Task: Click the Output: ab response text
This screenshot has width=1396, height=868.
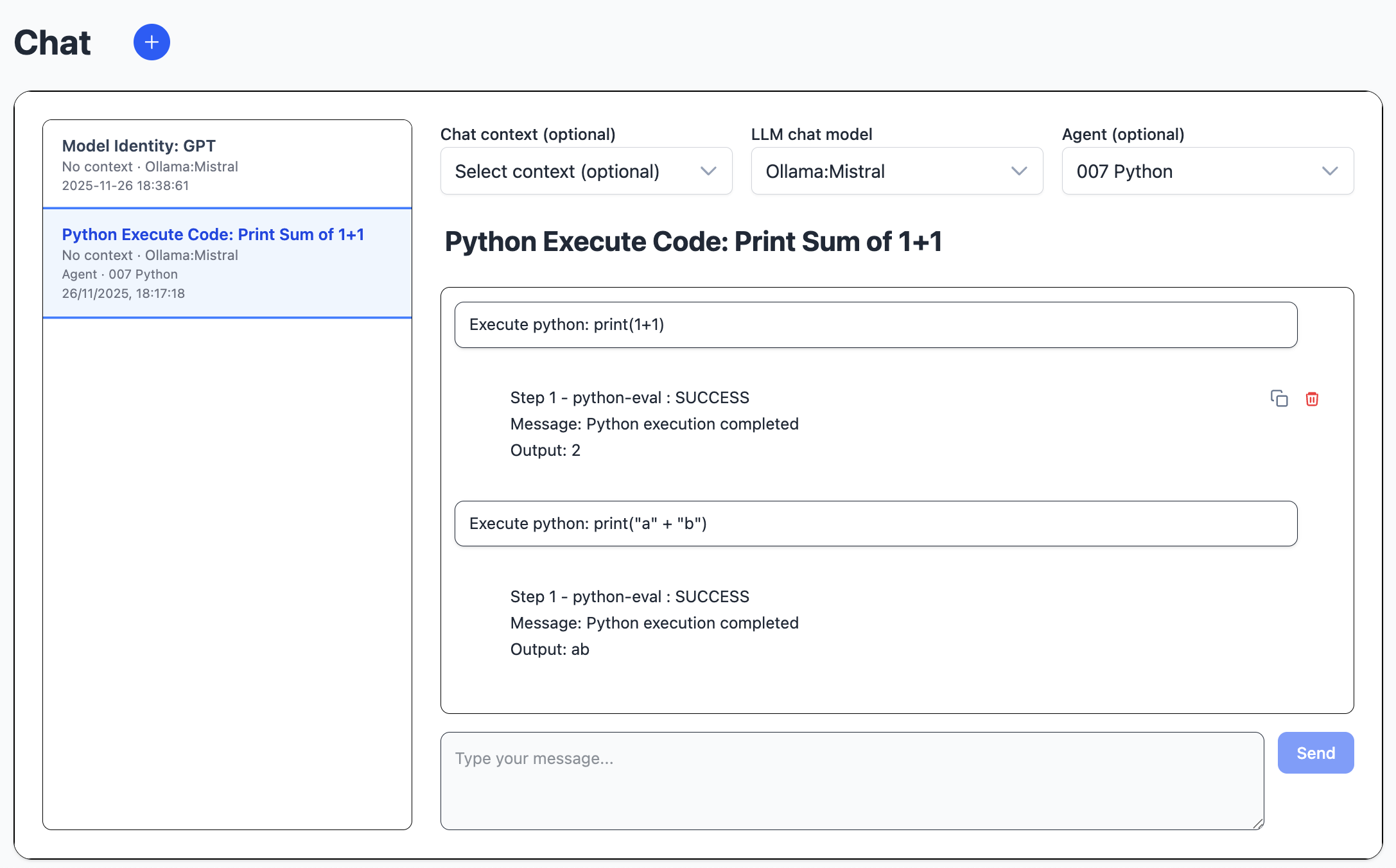Action: pyautogui.click(x=550, y=650)
